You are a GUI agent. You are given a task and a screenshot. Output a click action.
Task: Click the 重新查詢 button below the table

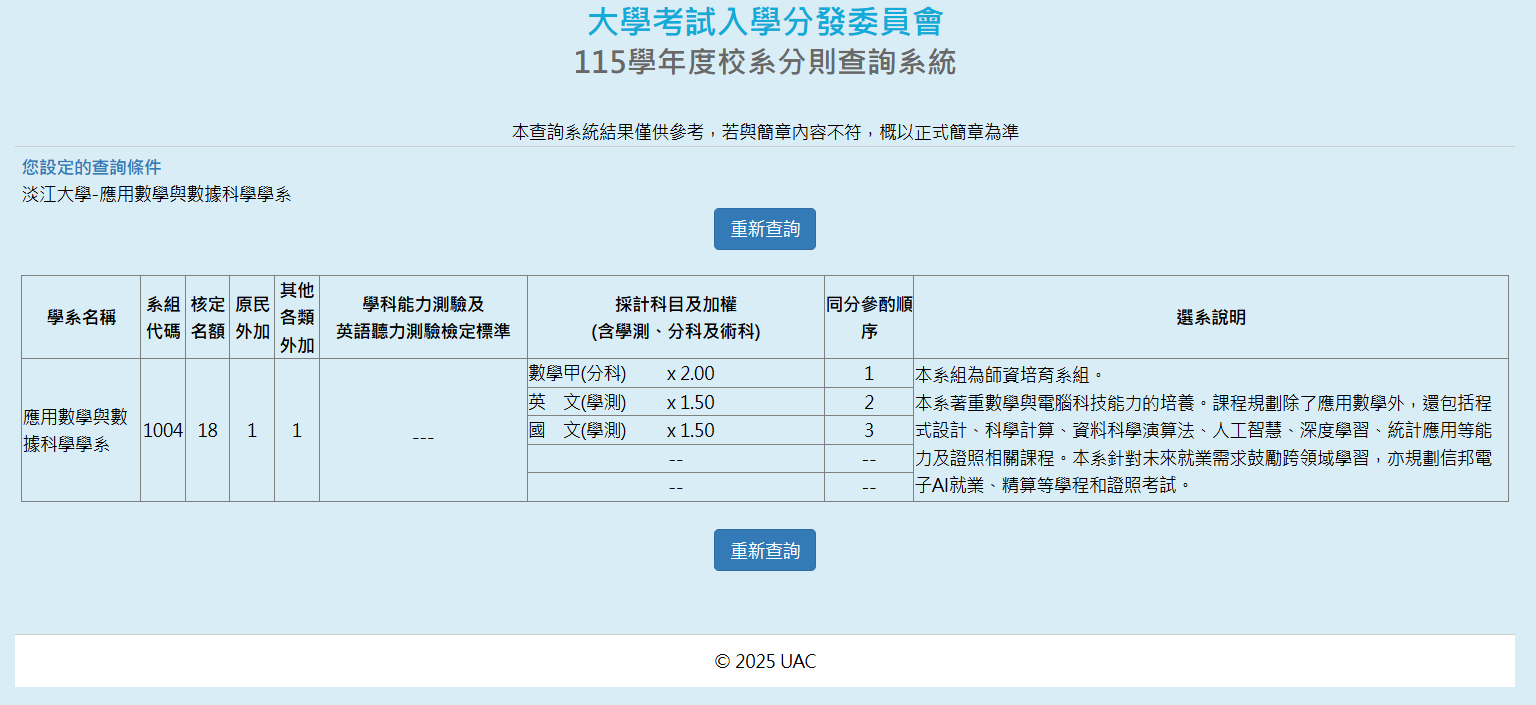coord(764,550)
